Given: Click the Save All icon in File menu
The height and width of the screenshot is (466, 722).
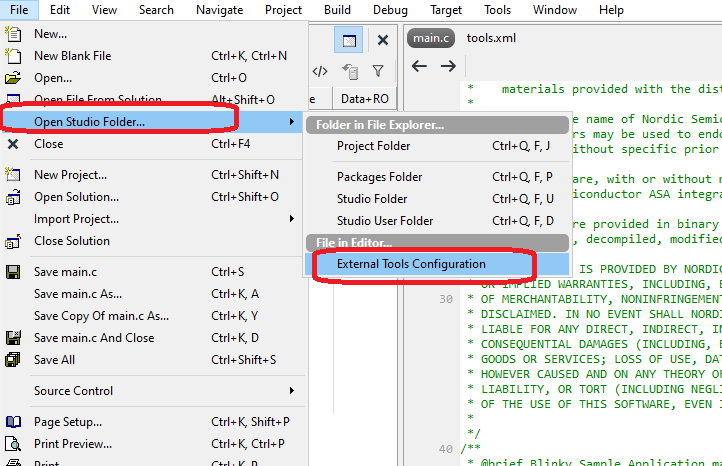Looking at the screenshot, I should pyautogui.click(x=14, y=360).
